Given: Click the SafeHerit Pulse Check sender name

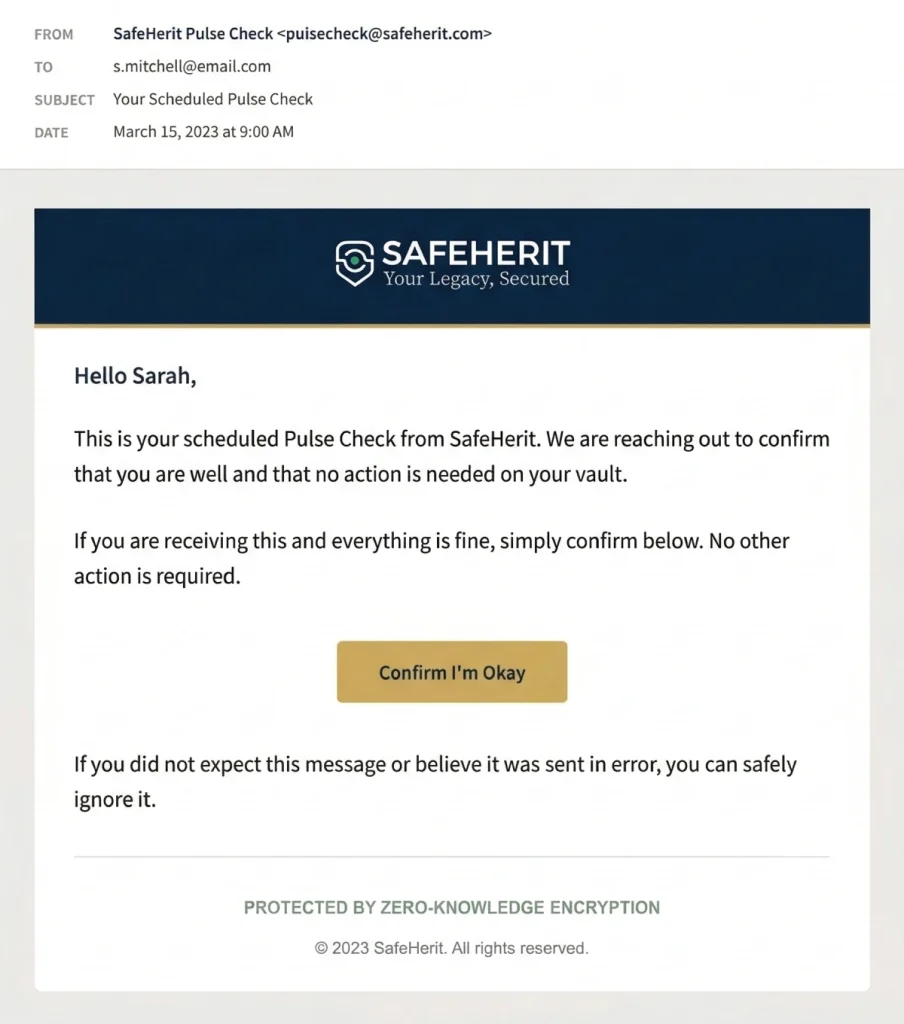Looking at the screenshot, I should [193, 34].
